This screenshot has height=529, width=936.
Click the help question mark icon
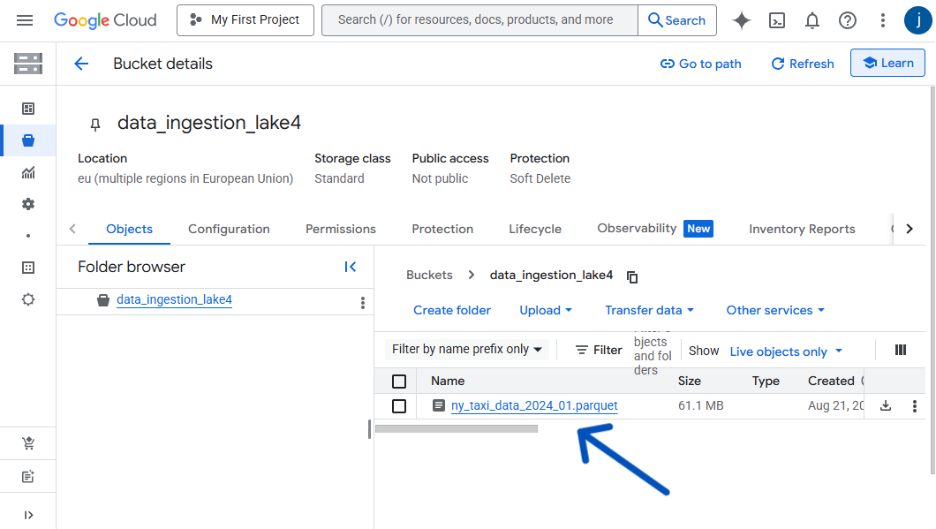(x=847, y=20)
